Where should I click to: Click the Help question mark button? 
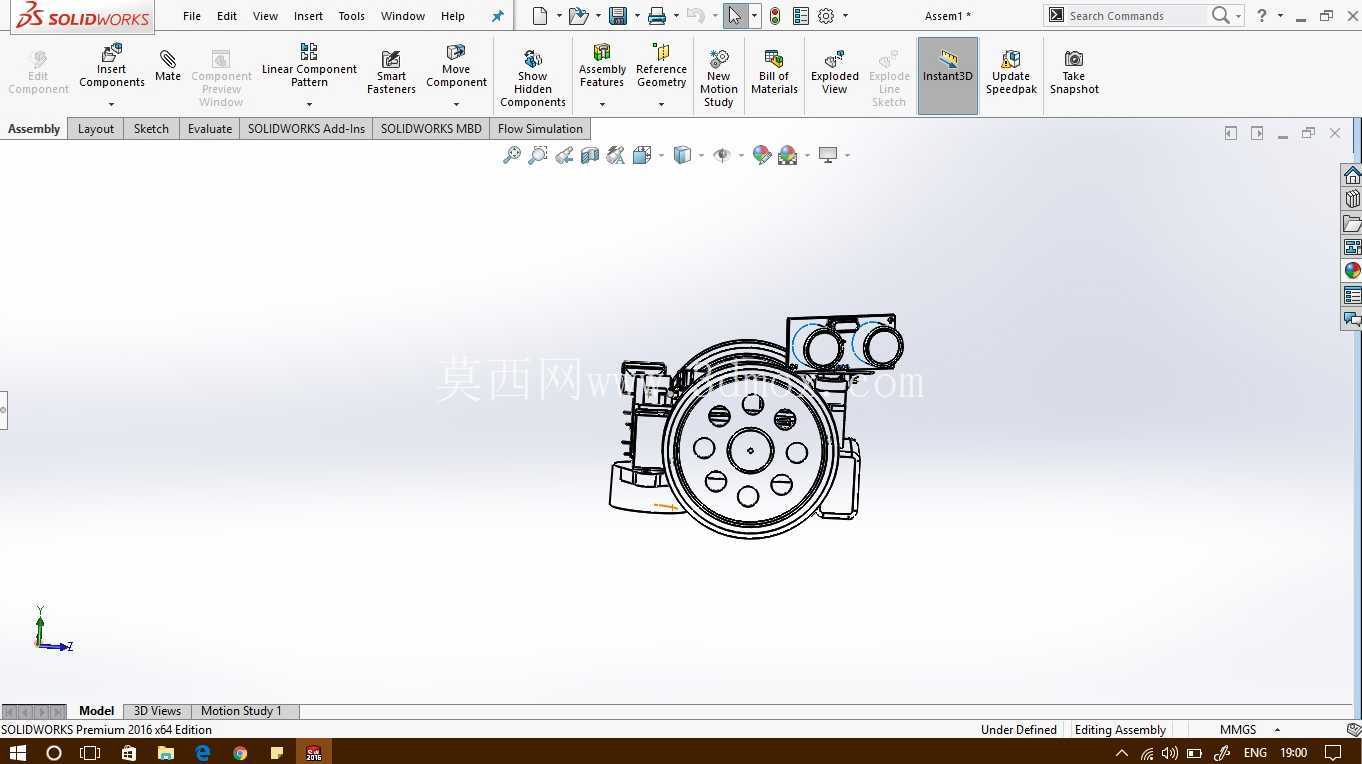click(x=1262, y=16)
